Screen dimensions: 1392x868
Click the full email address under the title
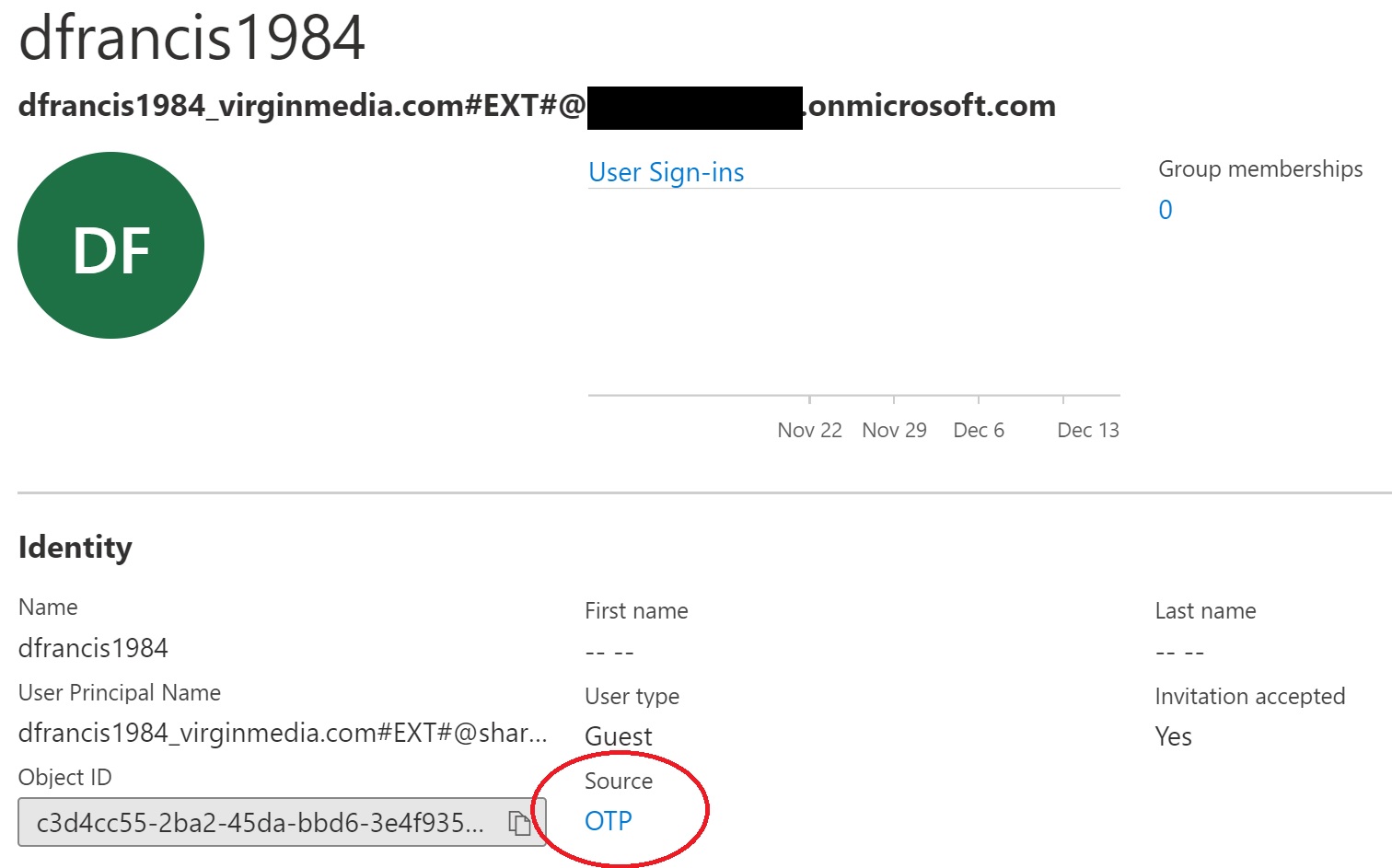pyautogui.click(x=537, y=105)
